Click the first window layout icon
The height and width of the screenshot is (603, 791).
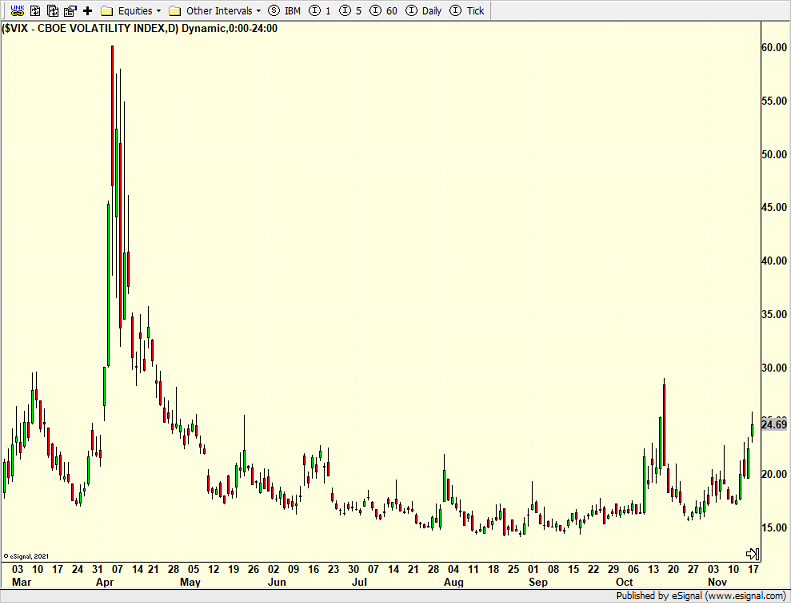[x=35, y=10]
